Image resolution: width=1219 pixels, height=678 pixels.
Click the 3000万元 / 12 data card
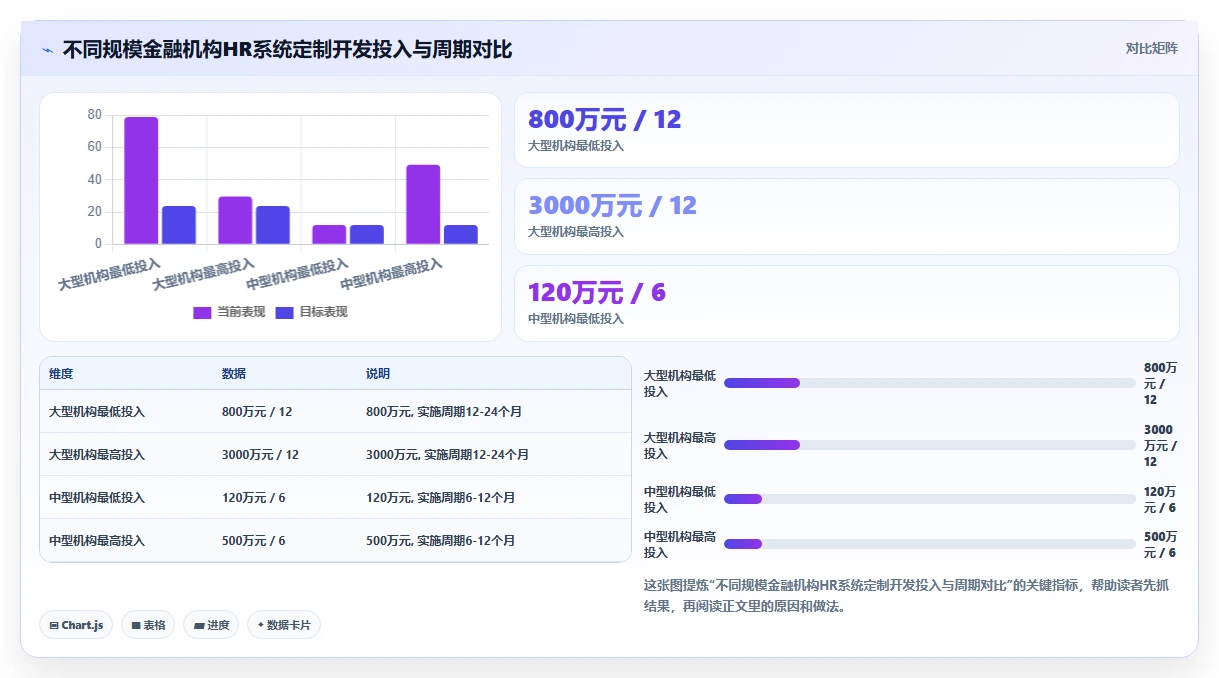pyautogui.click(x=846, y=216)
